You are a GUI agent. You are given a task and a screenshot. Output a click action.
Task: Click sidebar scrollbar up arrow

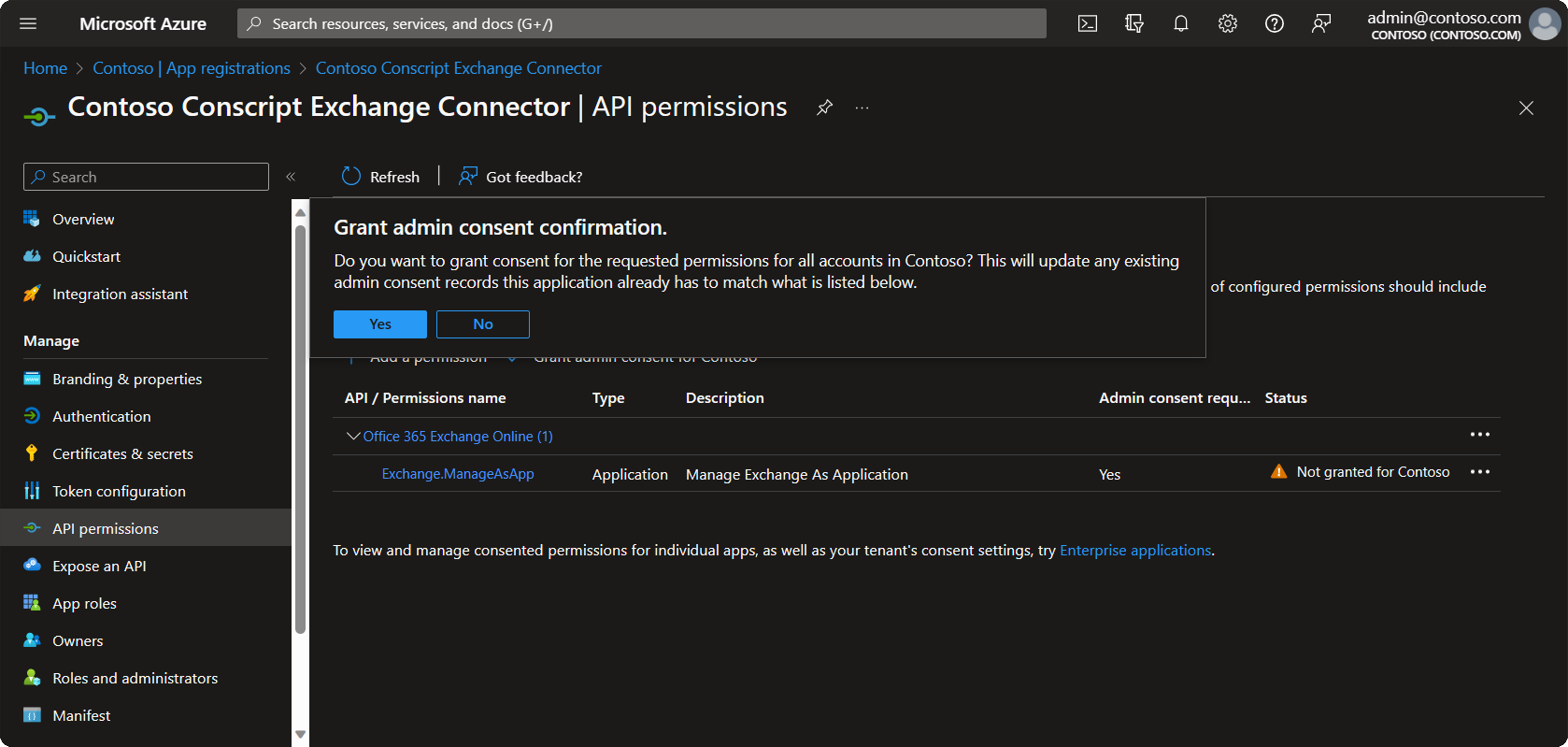coord(300,212)
